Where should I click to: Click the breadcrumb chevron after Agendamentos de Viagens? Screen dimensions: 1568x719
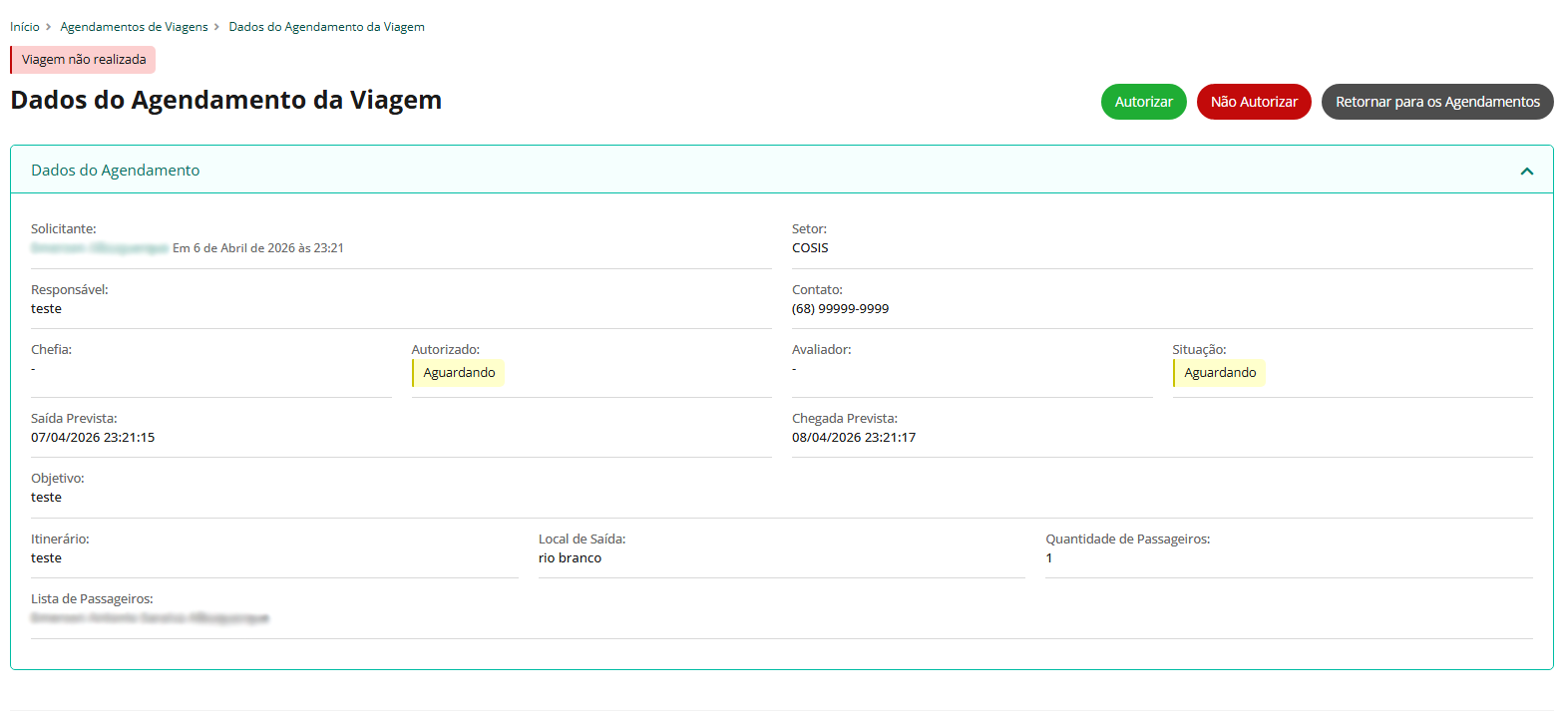click(x=216, y=27)
